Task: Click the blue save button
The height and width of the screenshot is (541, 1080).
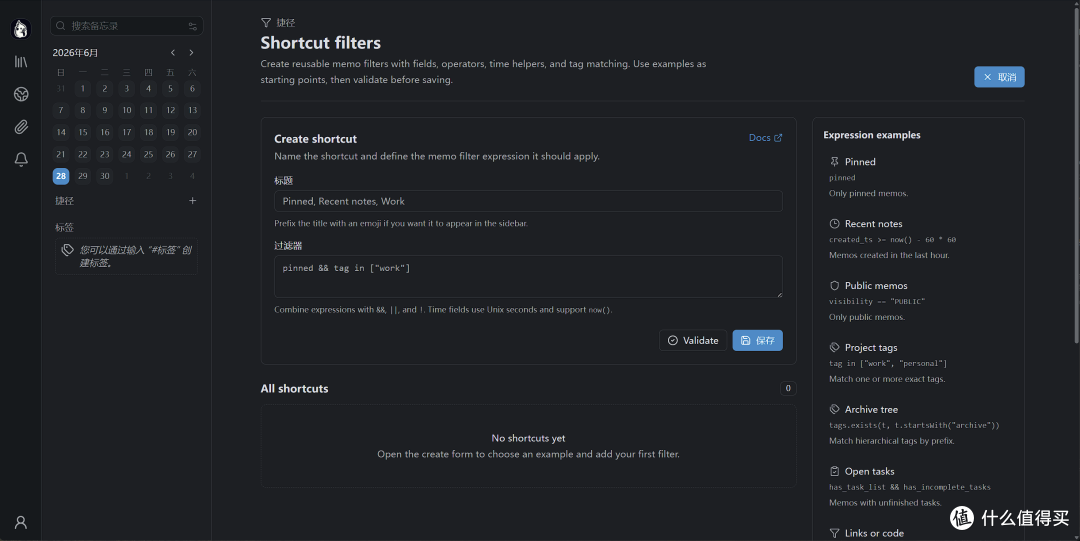Action: [x=757, y=340]
